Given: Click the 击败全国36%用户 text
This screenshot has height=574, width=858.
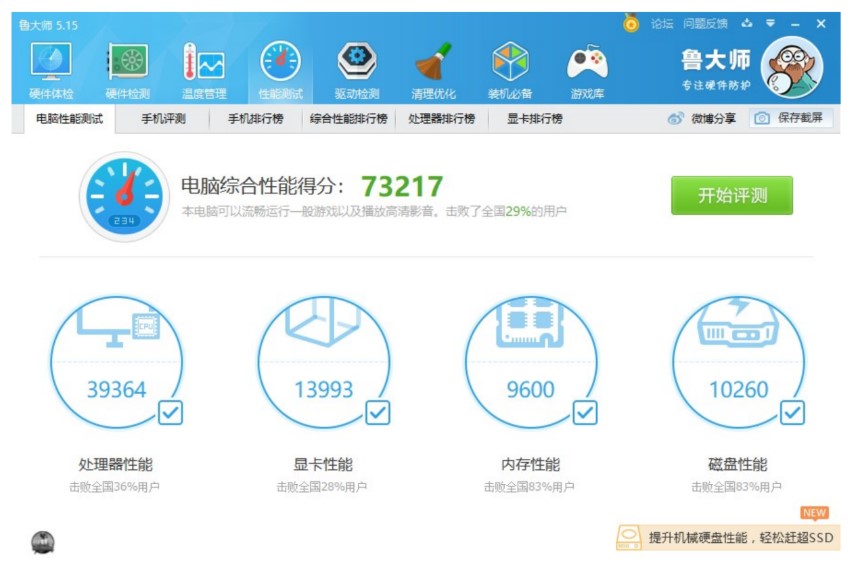Looking at the screenshot, I should pos(114,486).
